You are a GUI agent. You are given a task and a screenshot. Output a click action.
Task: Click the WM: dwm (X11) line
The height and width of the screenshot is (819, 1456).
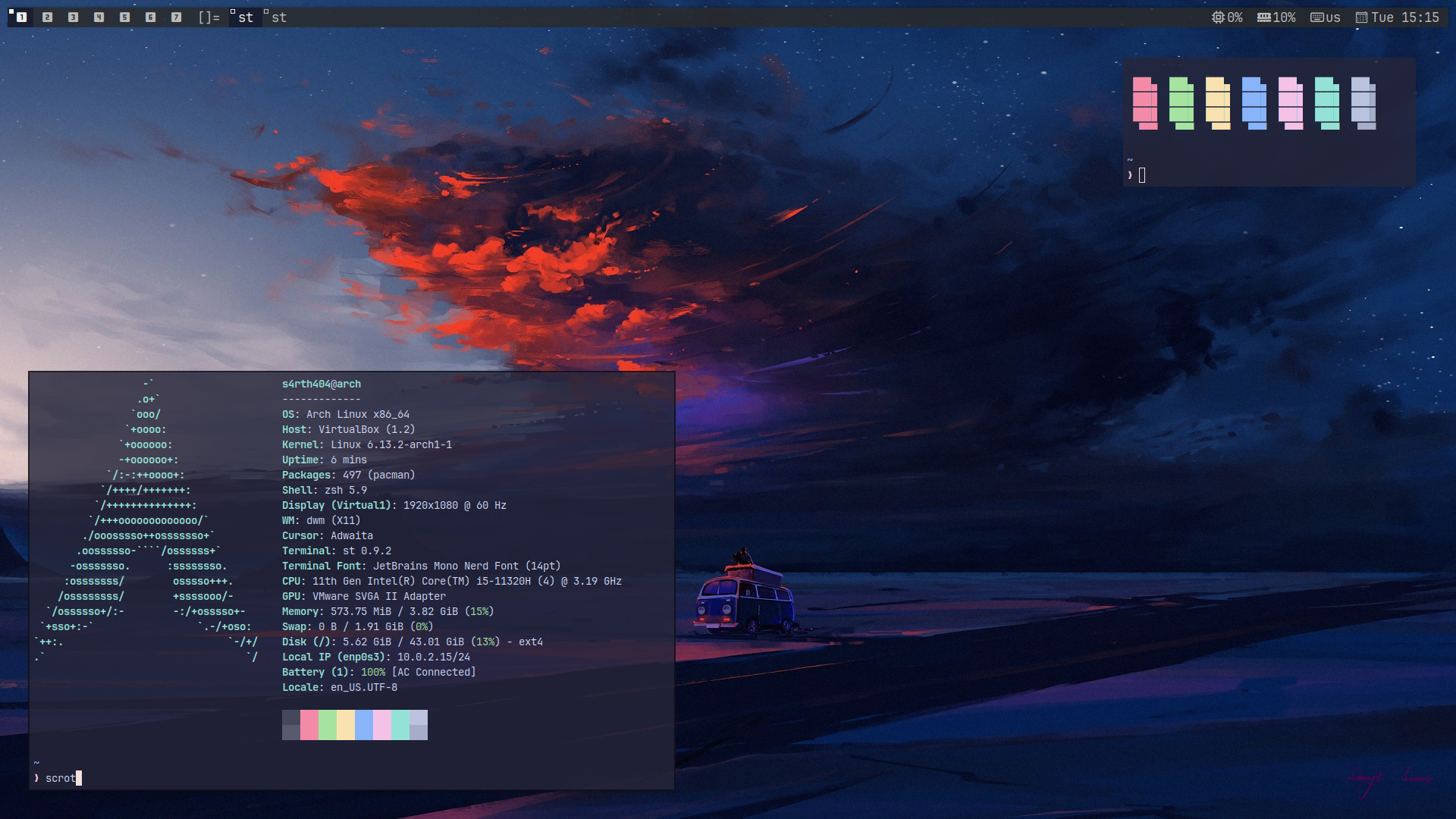pyautogui.click(x=322, y=520)
